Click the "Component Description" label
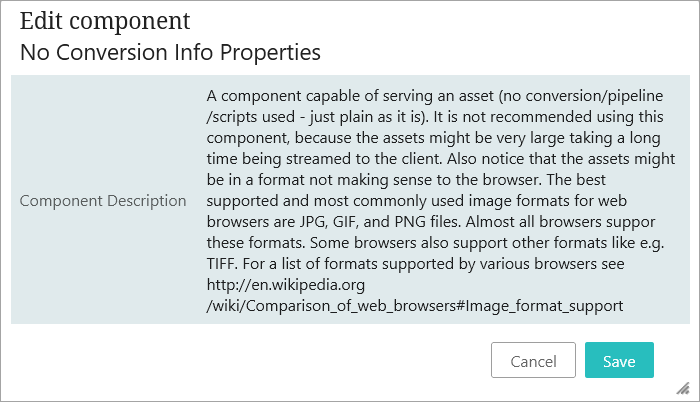The width and height of the screenshot is (700, 402). click(x=103, y=201)
